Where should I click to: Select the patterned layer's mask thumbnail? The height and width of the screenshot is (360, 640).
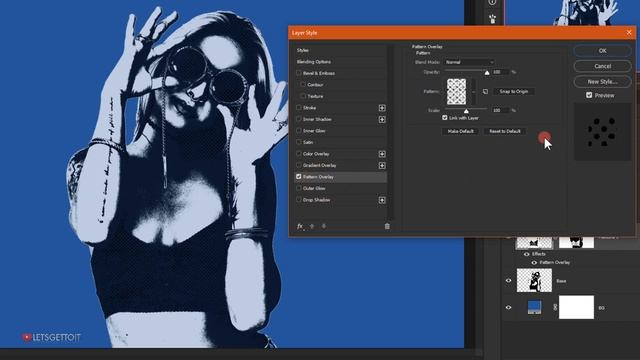tap(576, 242)
